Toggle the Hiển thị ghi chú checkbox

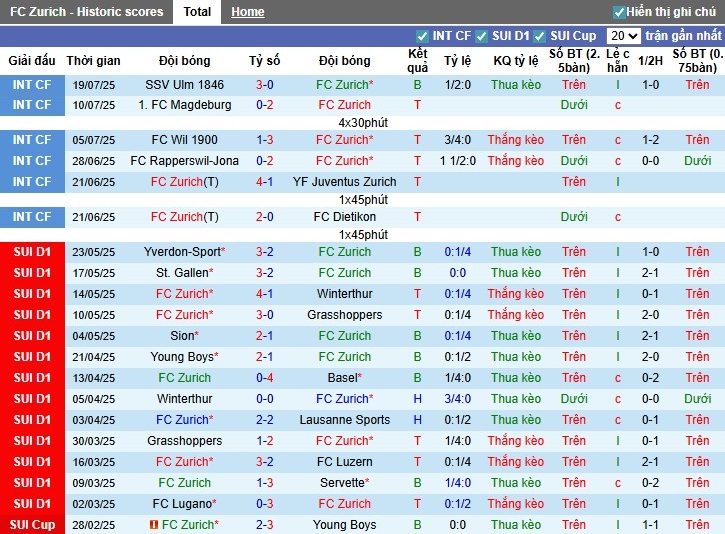[618, 12]
